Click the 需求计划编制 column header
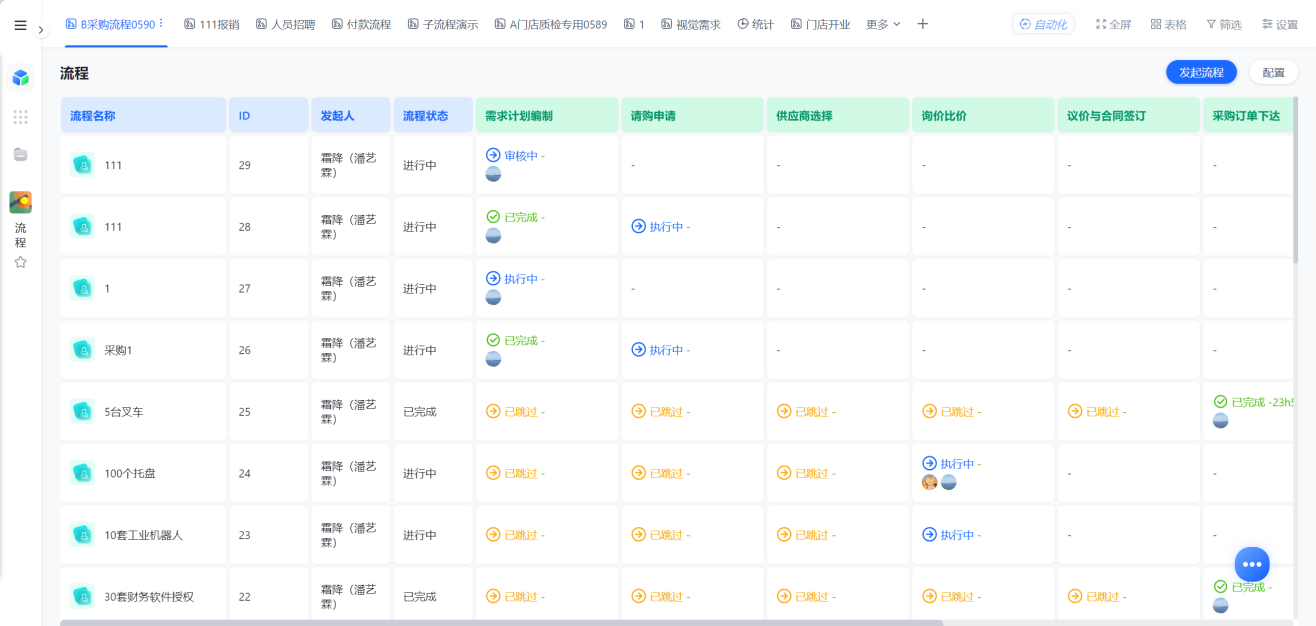1316x626 pixels. point(547,115)
